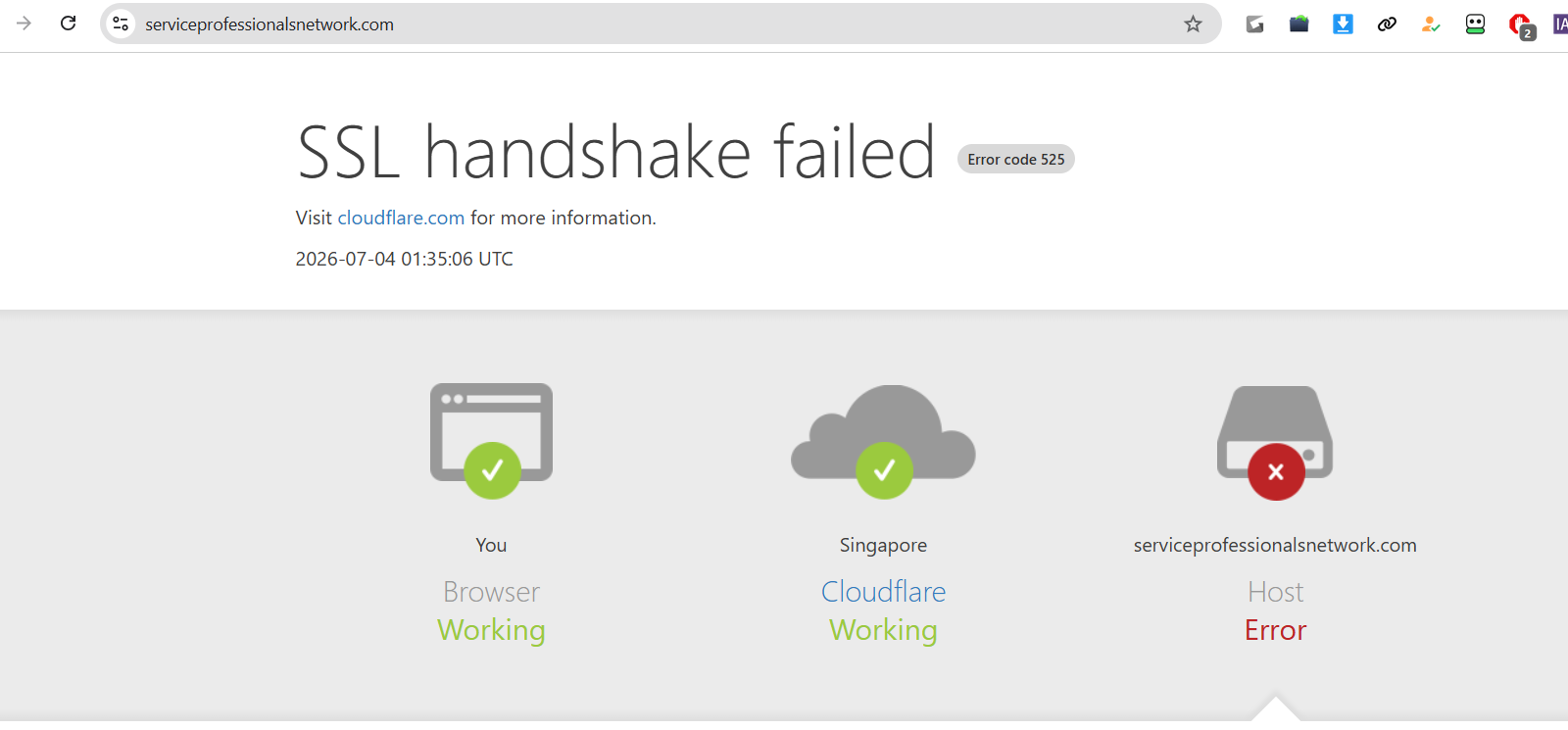Follow the cloudflare.com link
Screen dimensions: 1568x730
[401, 218]
